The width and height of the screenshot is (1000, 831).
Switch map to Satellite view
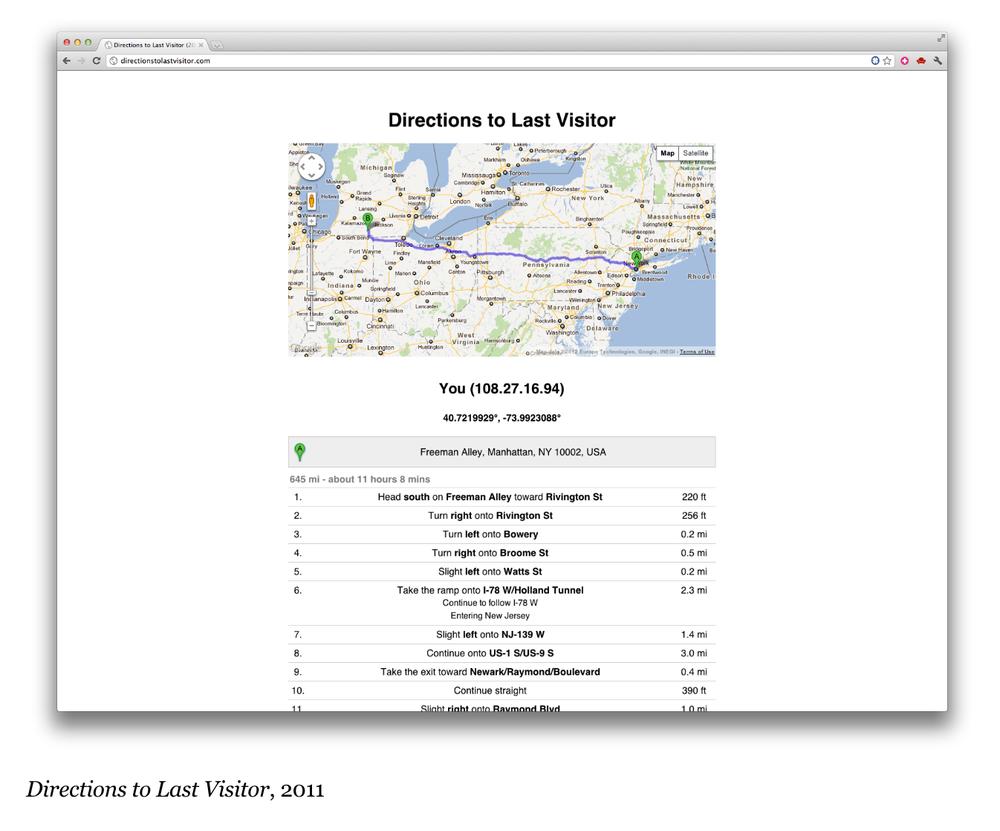[x=695, y=153]
